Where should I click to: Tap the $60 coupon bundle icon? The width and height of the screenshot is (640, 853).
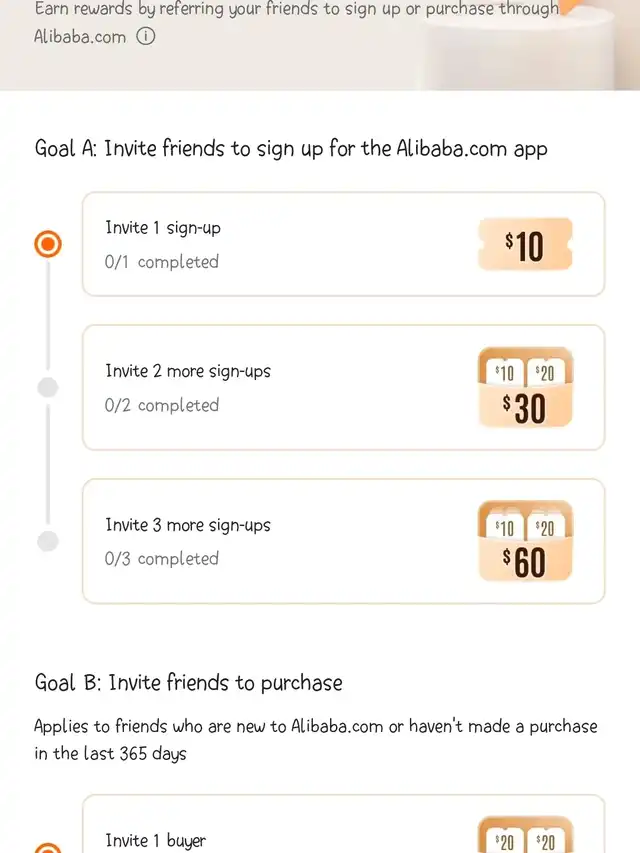pyautogui.click(x=525, y=541)
